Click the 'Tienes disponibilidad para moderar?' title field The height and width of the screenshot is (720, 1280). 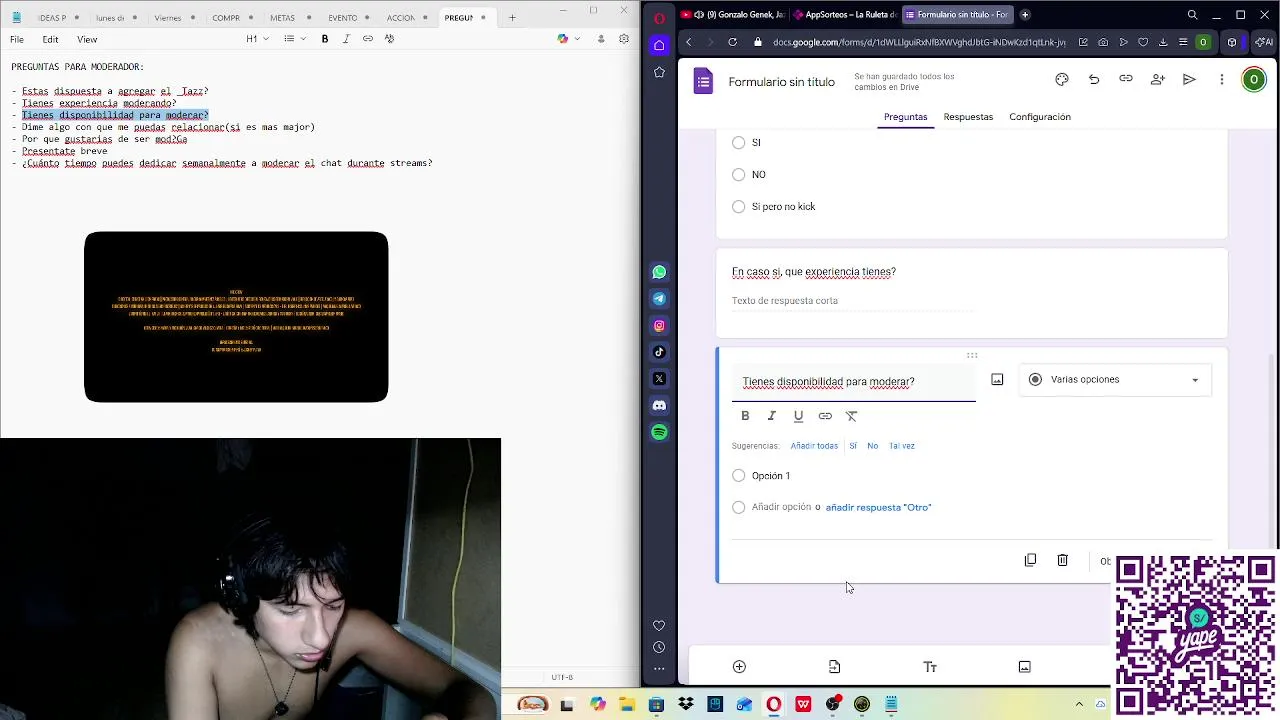pos(853,382)
